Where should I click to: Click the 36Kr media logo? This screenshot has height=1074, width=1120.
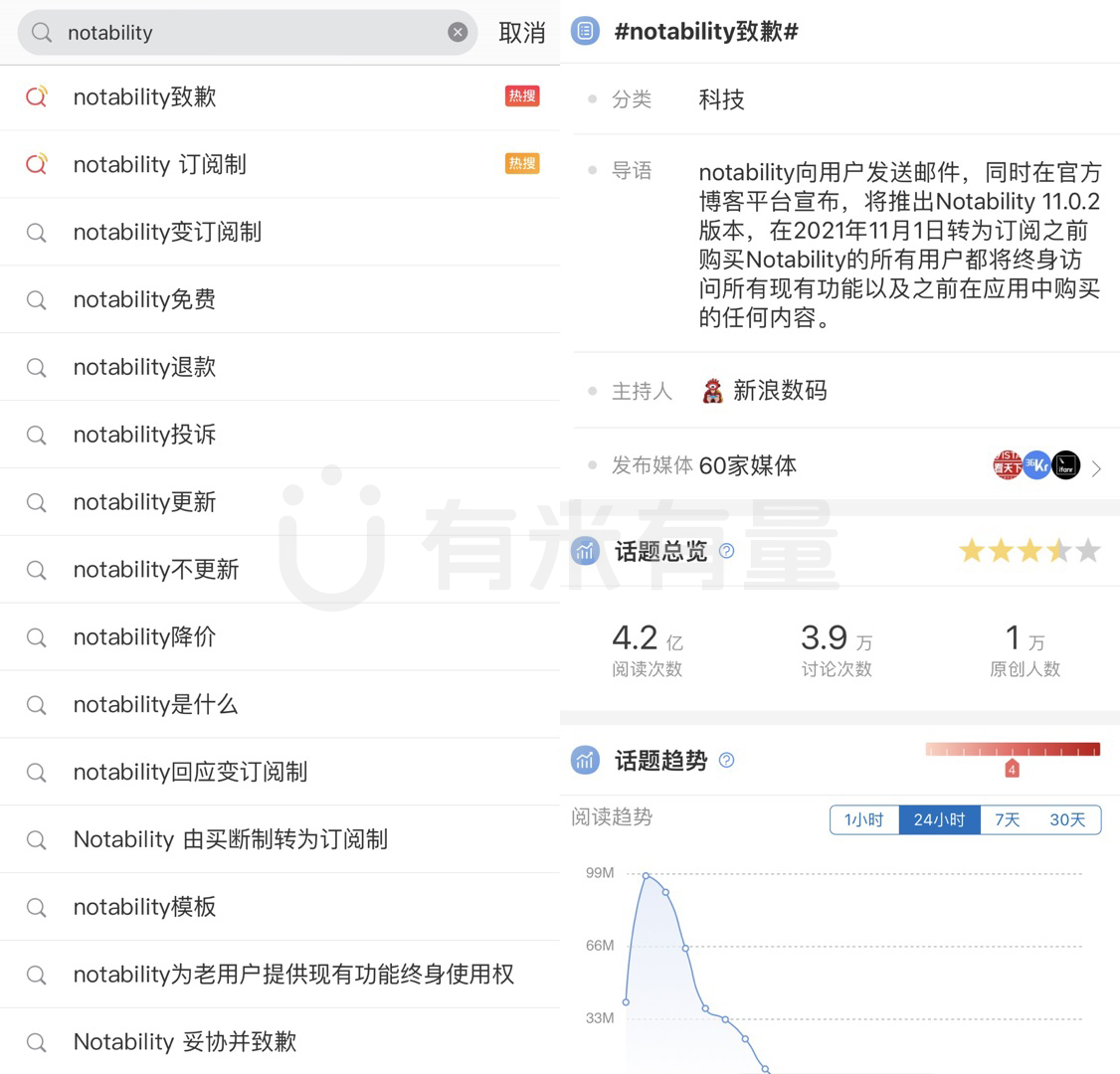pyautogui.click(x=1036, y=465)
